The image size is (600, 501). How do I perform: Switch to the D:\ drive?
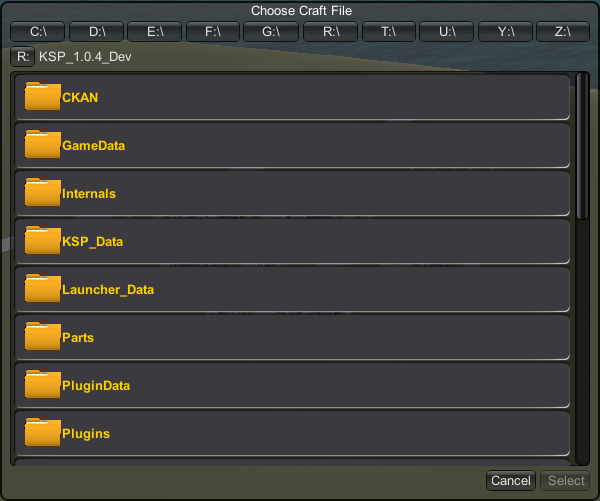96,31
